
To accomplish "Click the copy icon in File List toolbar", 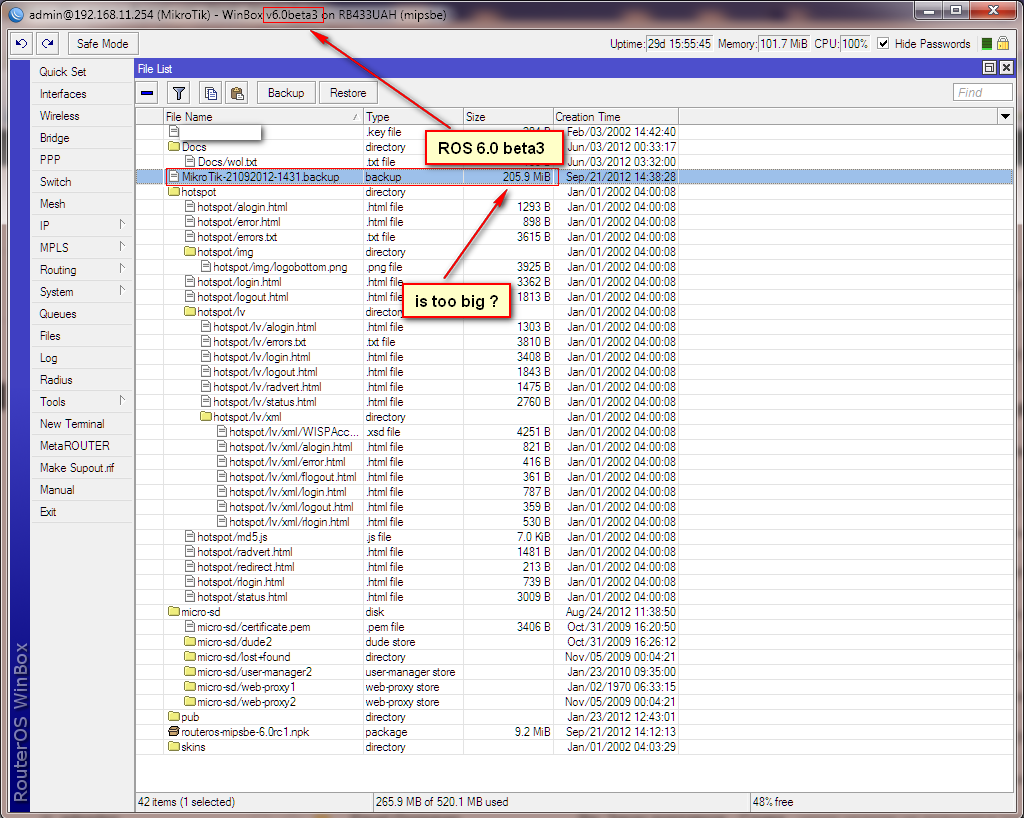I will coord(210,92).
